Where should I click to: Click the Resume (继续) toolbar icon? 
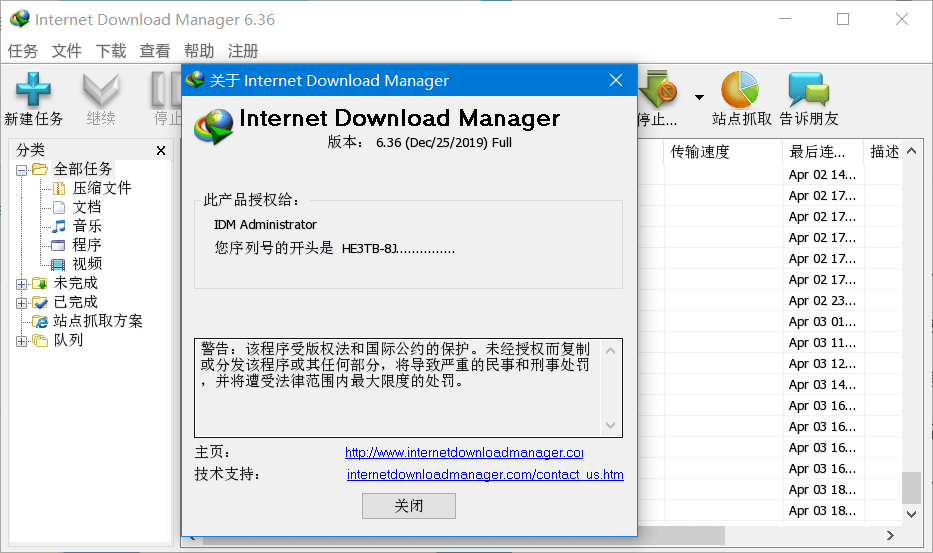[x=101, y=90]
